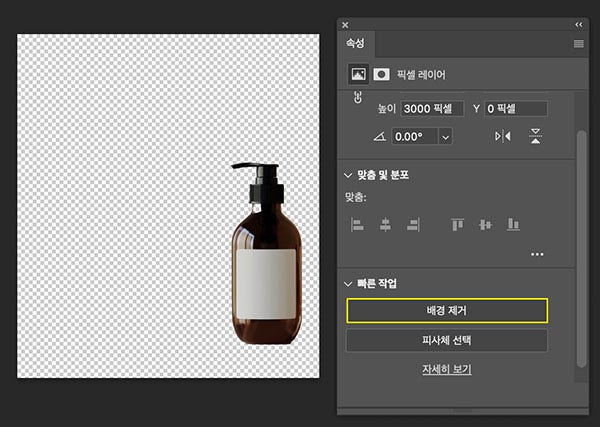The image size is (600, 427).
Task: Flip vertically using the flip icon
Action: tap(536, 136)
